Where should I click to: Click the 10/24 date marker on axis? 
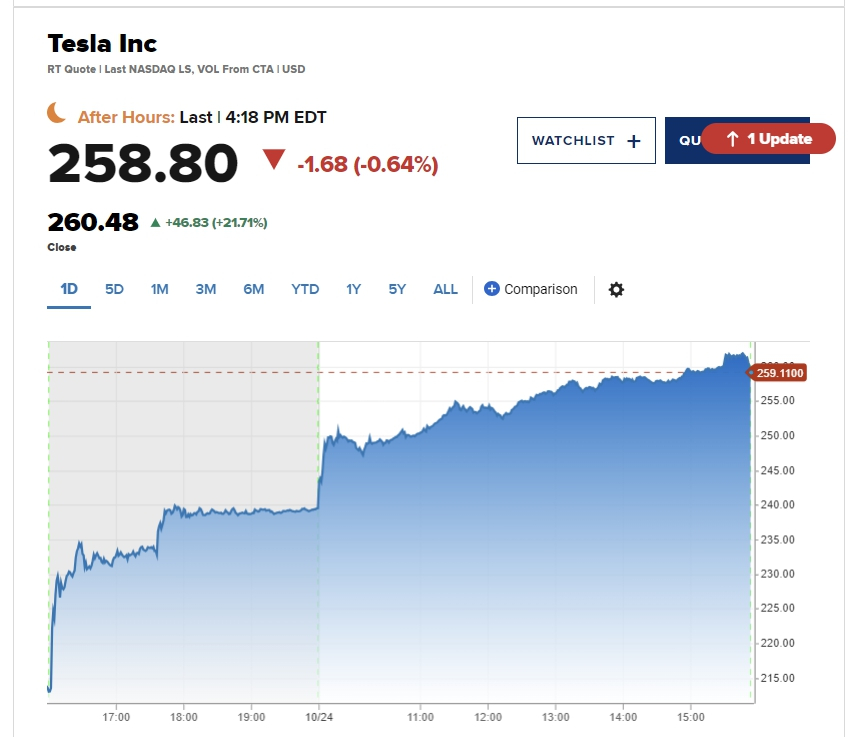click(x=318, y=717)
